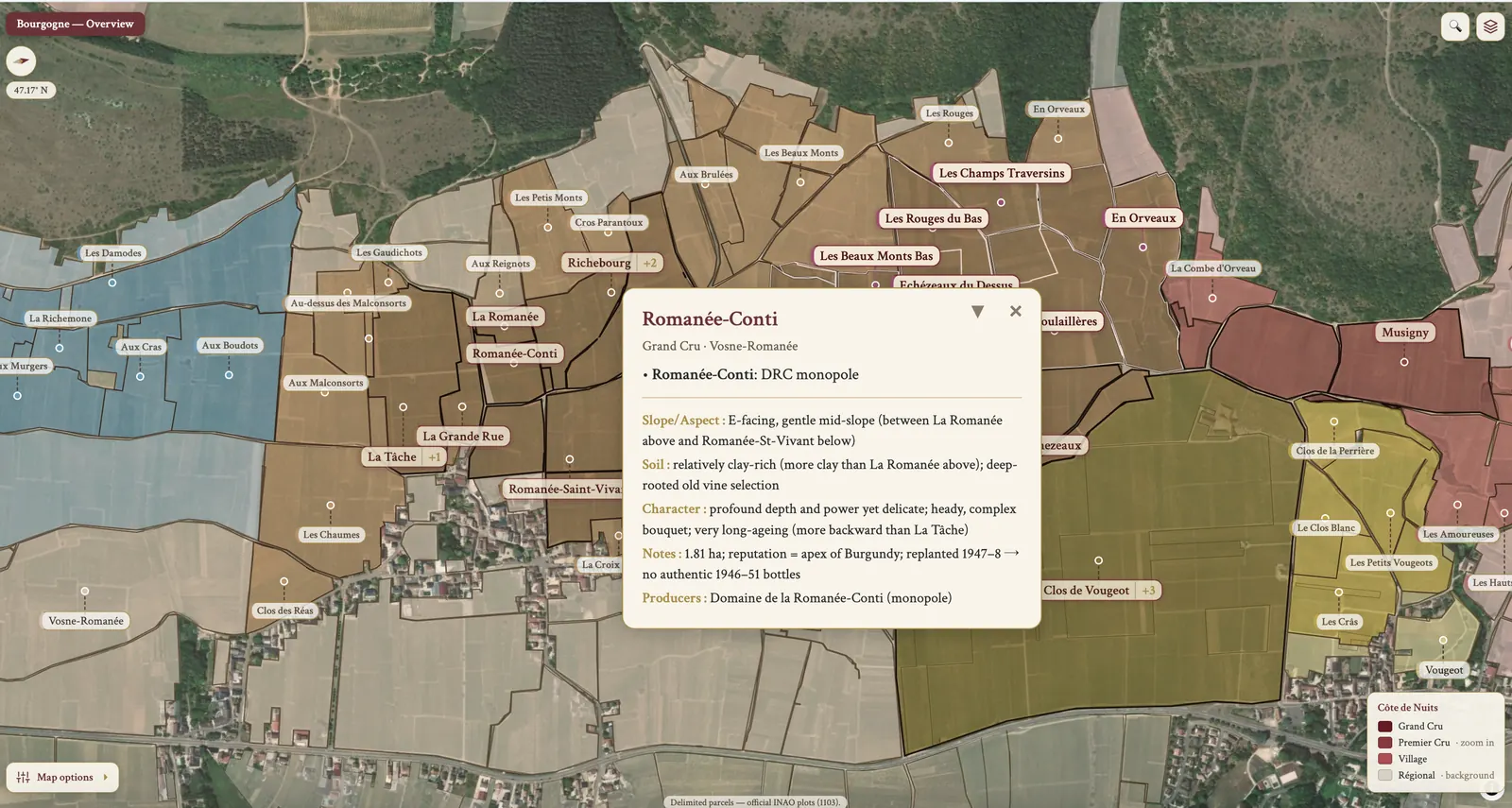Click the Clos de la Perrière label
Image resolution: width=1512 pixels, height=808 pixels.
pyautogui.click(x=1335, y=451)
